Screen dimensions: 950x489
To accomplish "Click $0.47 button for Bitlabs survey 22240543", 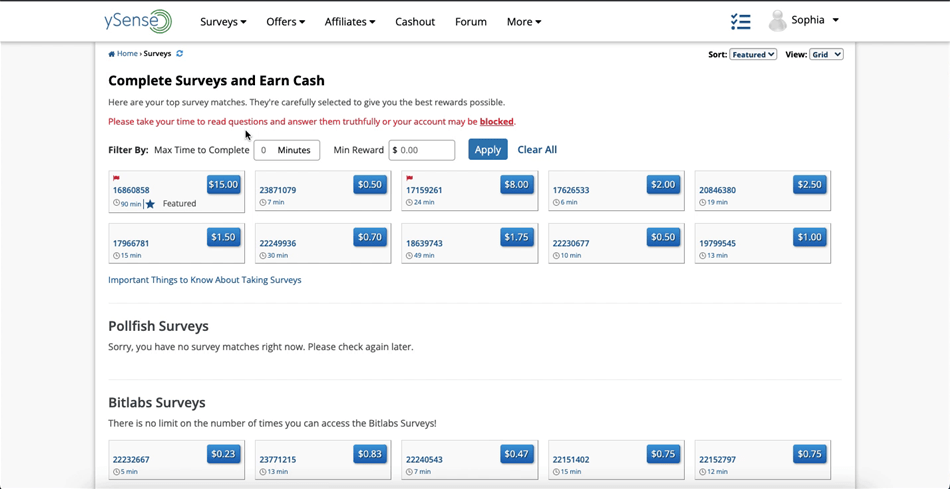I will click(516, 454).
